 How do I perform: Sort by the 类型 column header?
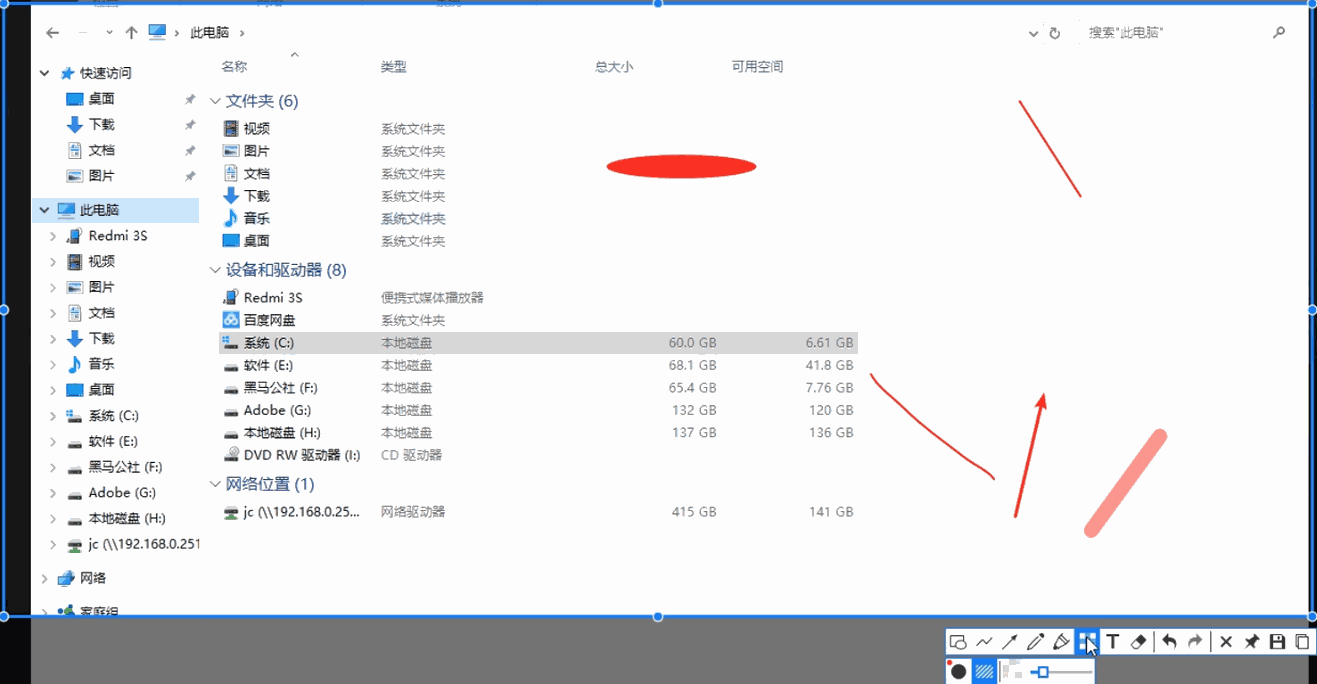point(393,67)
